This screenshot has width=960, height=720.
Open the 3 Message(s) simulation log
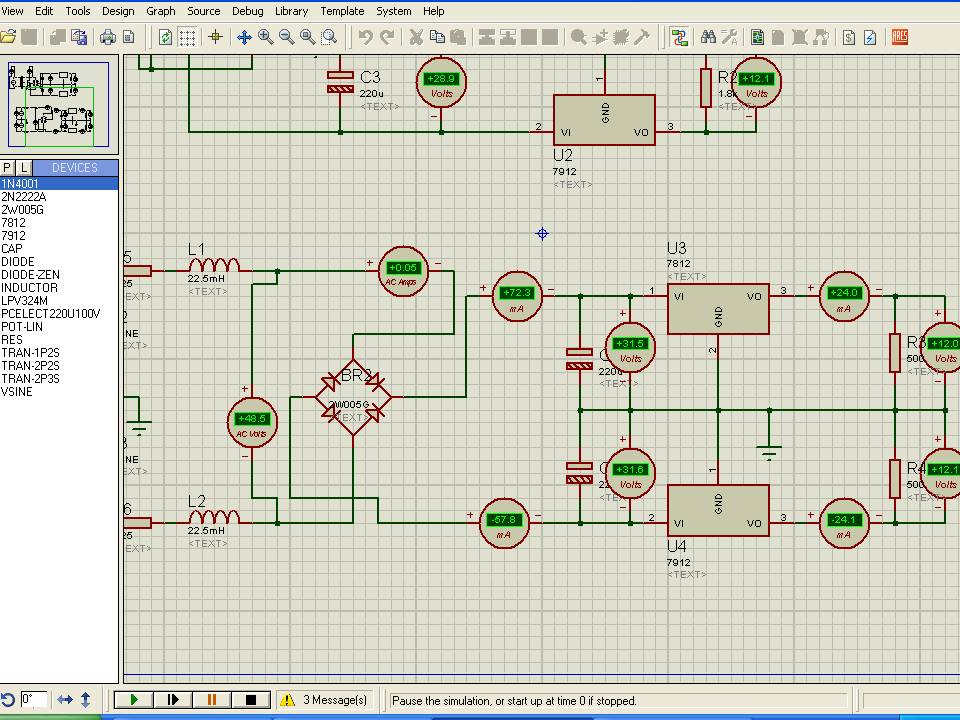click(x=324, y=700)
